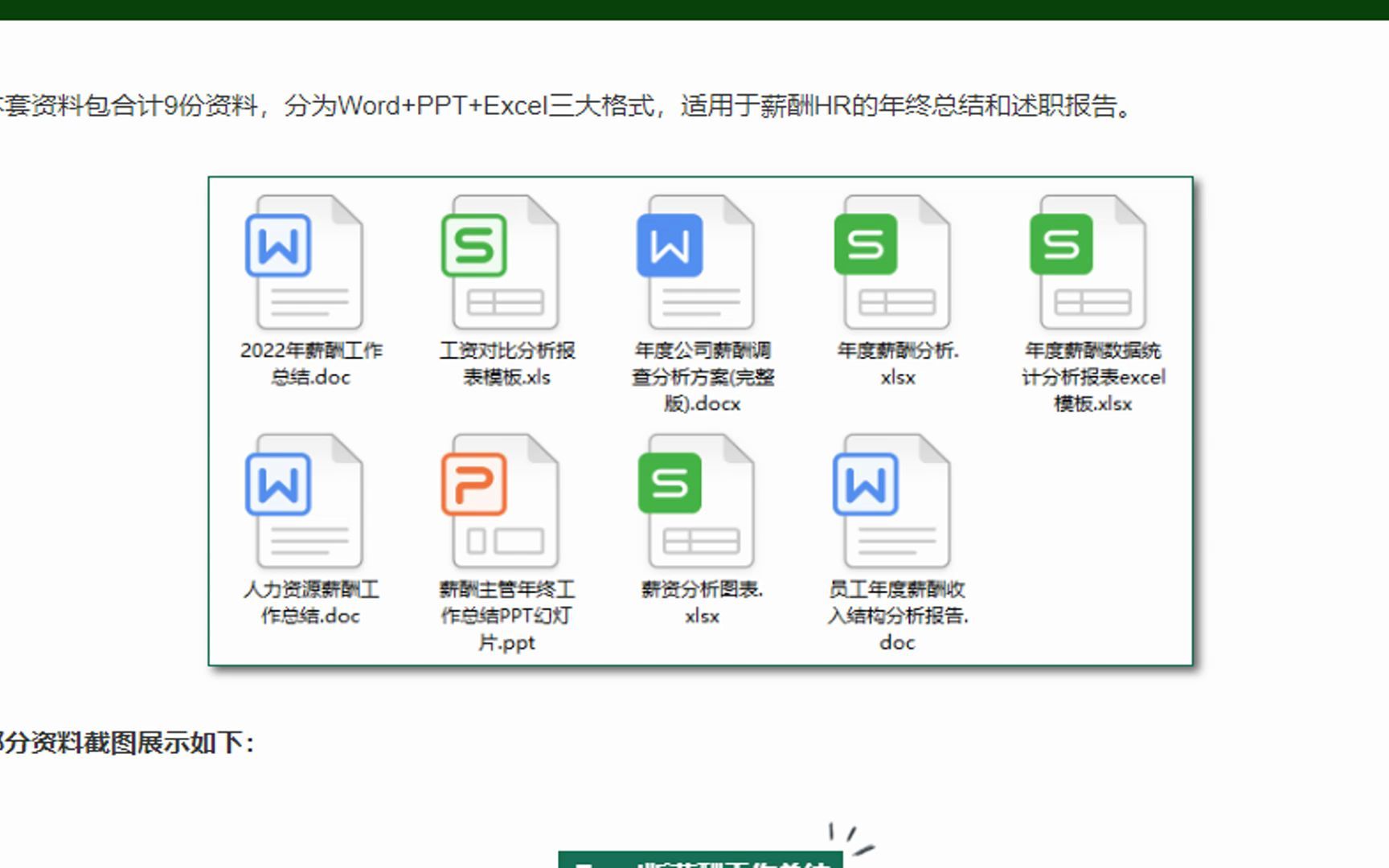Viewport: 1389px width, 868px height.
Task: Click file name 工资对比分析报表模板.xls
Action: 507,363
